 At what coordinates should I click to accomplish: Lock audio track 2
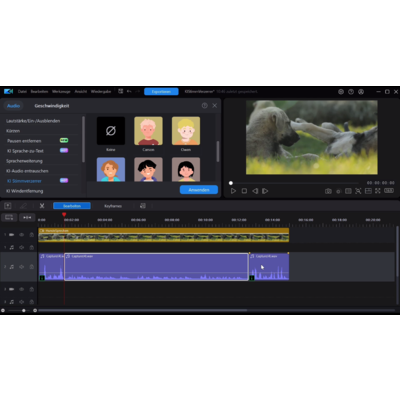(x=31, y=267)
